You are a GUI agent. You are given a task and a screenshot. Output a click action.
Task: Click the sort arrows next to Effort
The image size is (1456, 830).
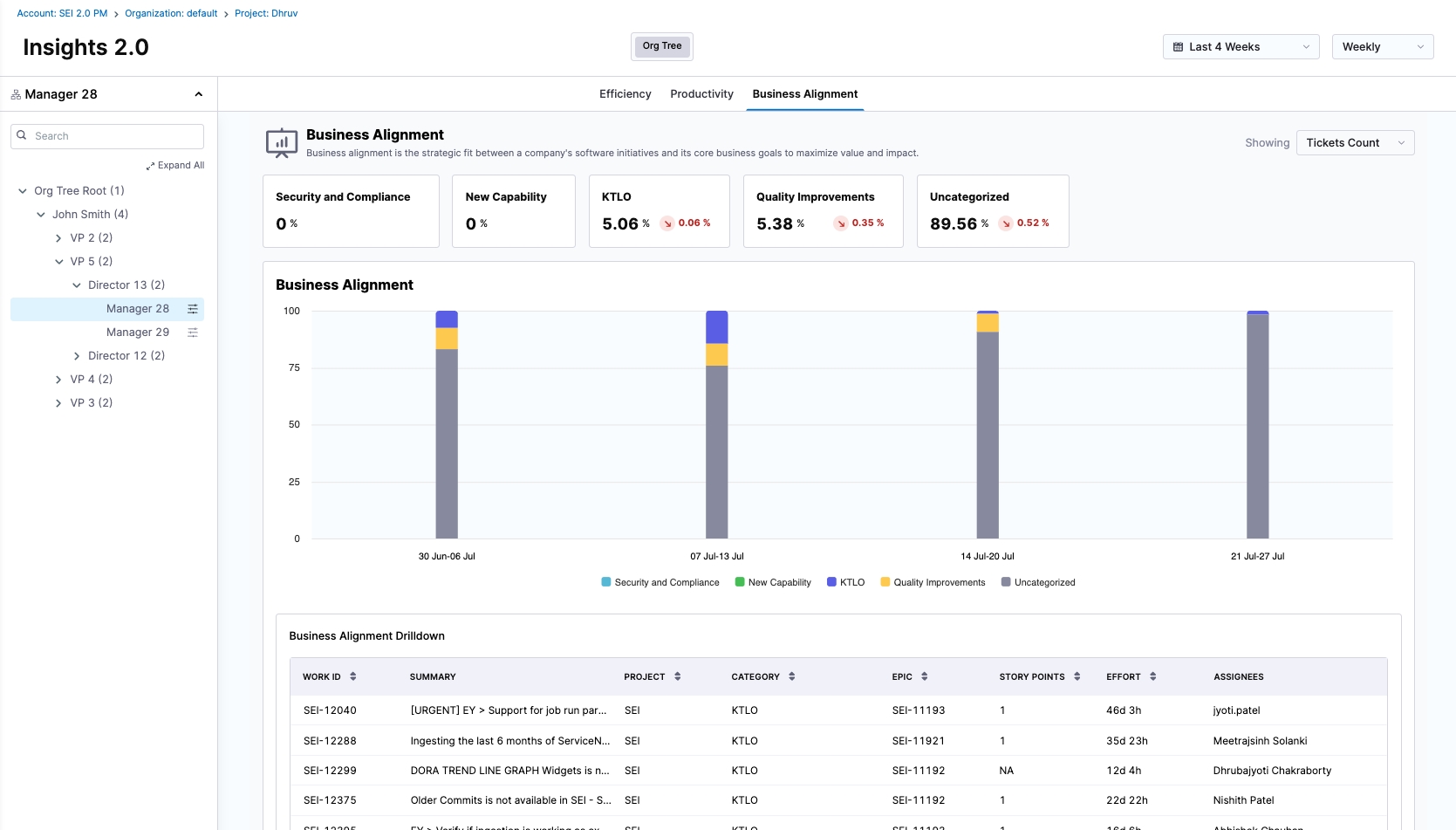(1153, 676)
